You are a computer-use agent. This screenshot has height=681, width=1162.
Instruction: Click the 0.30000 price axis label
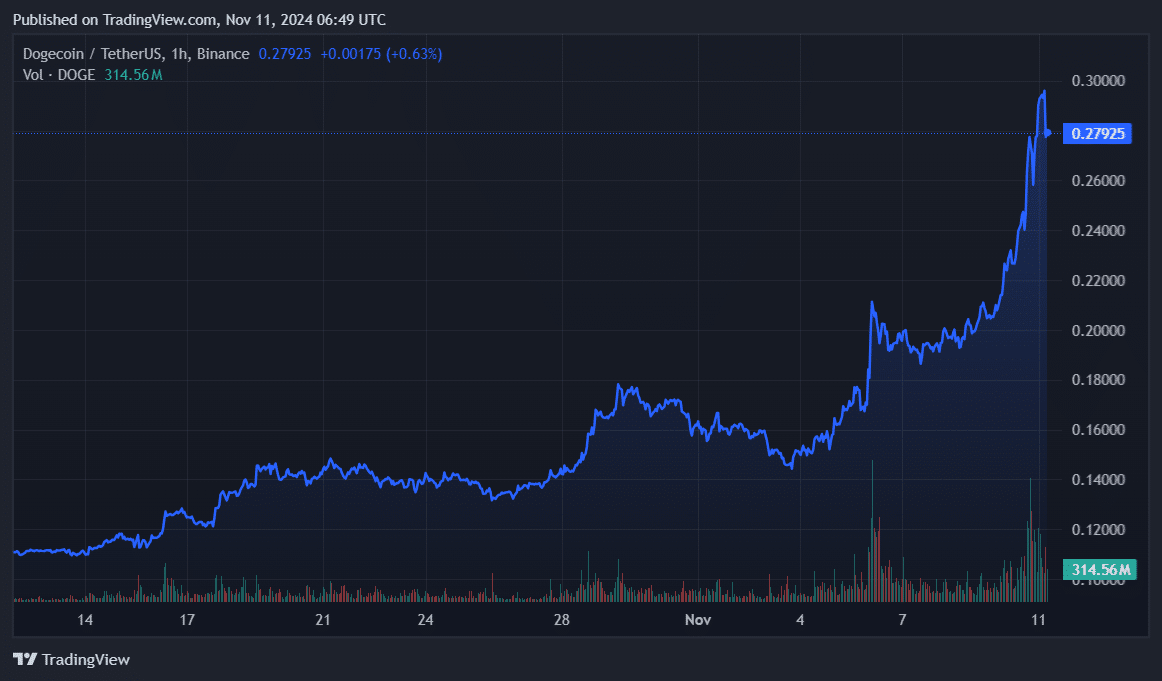[x=1098, y=81]
